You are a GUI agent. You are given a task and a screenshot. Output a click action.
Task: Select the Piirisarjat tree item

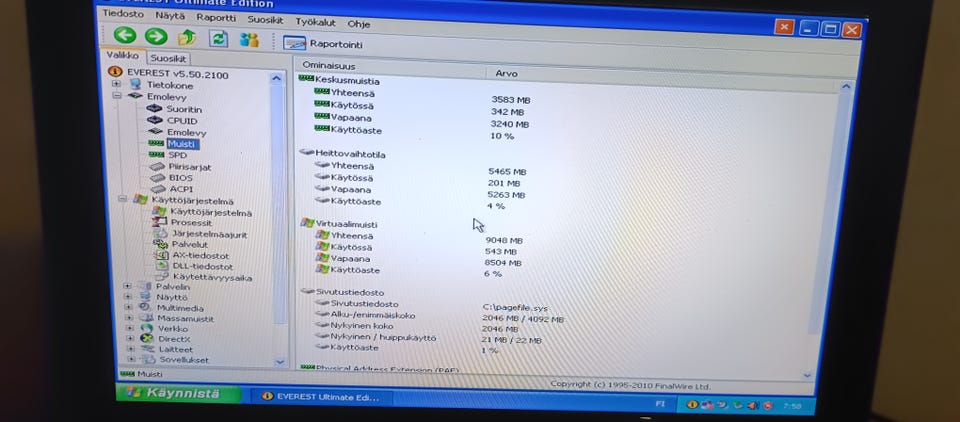(x=190, y=167)
